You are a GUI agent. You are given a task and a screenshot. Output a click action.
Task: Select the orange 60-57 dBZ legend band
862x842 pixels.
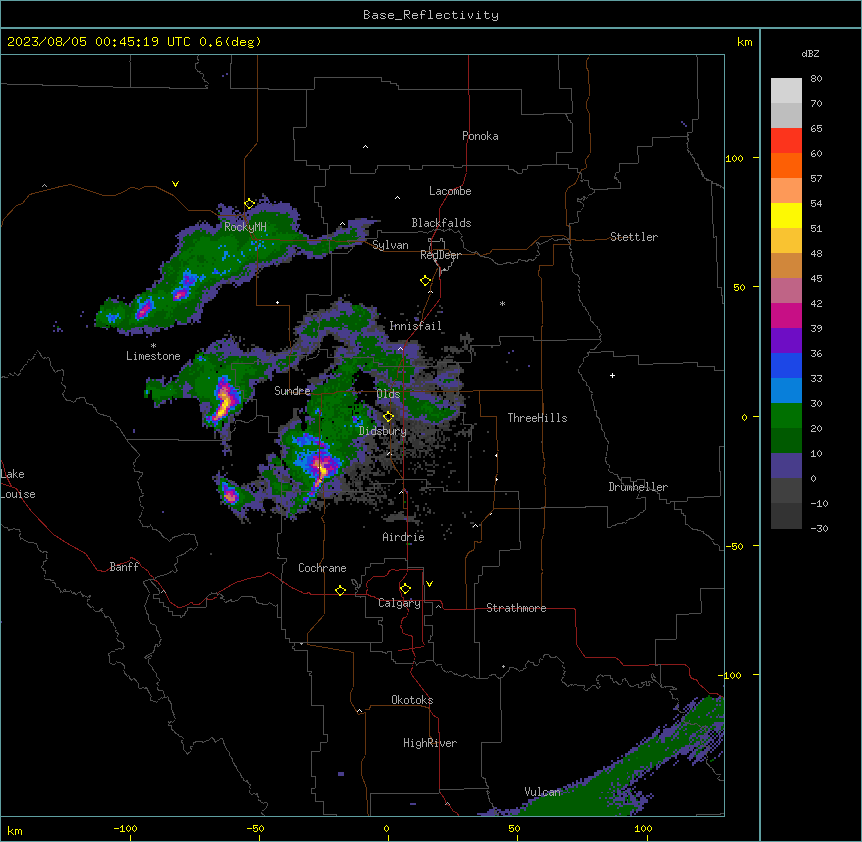coord(786,166)
